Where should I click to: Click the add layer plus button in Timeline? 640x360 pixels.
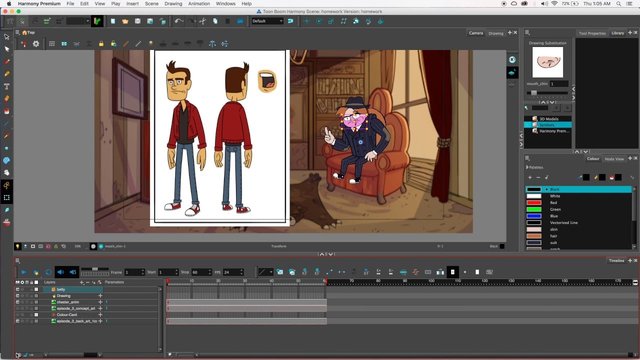(82, 282)
